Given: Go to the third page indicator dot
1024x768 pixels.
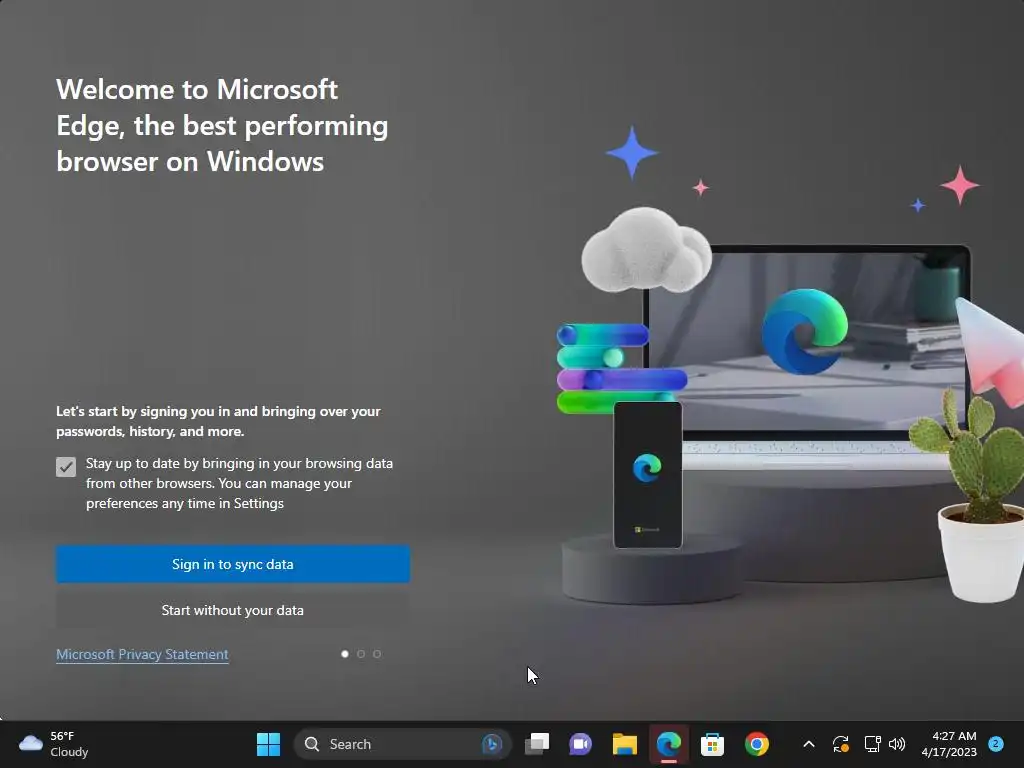Looking at the screenshot, I should (x=377, y=654).
